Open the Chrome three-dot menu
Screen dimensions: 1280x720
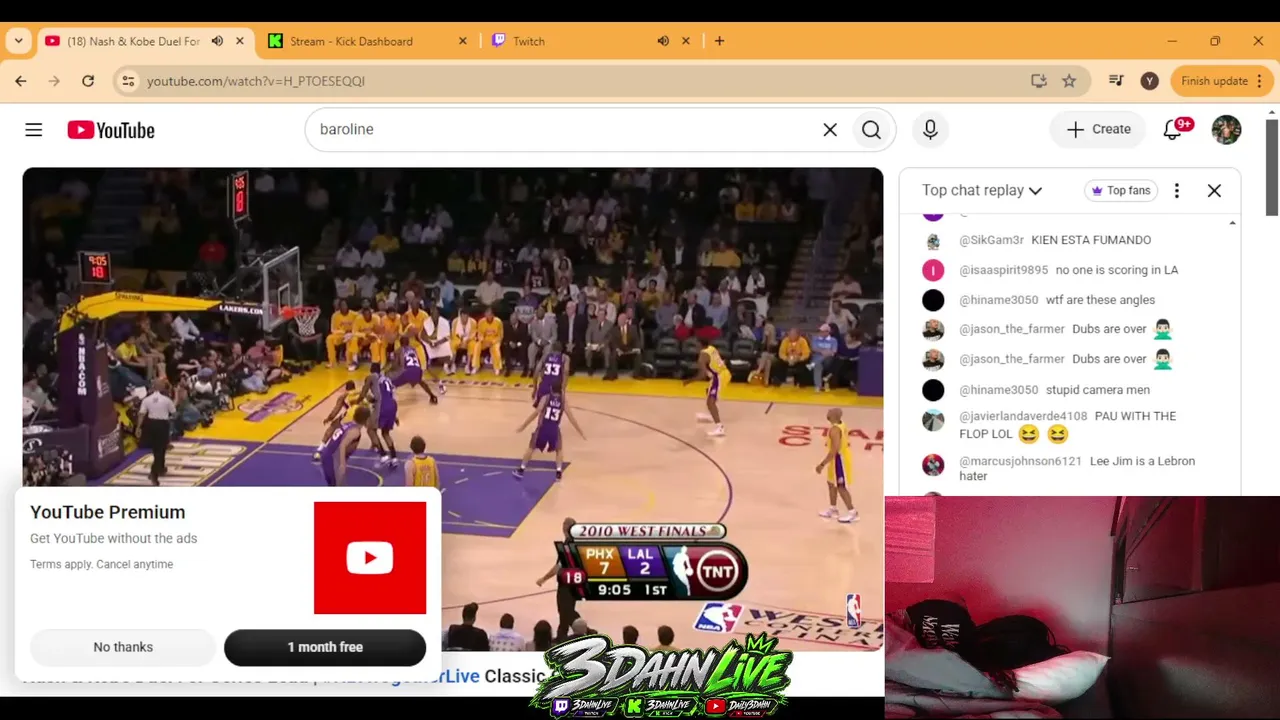[x=1260, y=81]
